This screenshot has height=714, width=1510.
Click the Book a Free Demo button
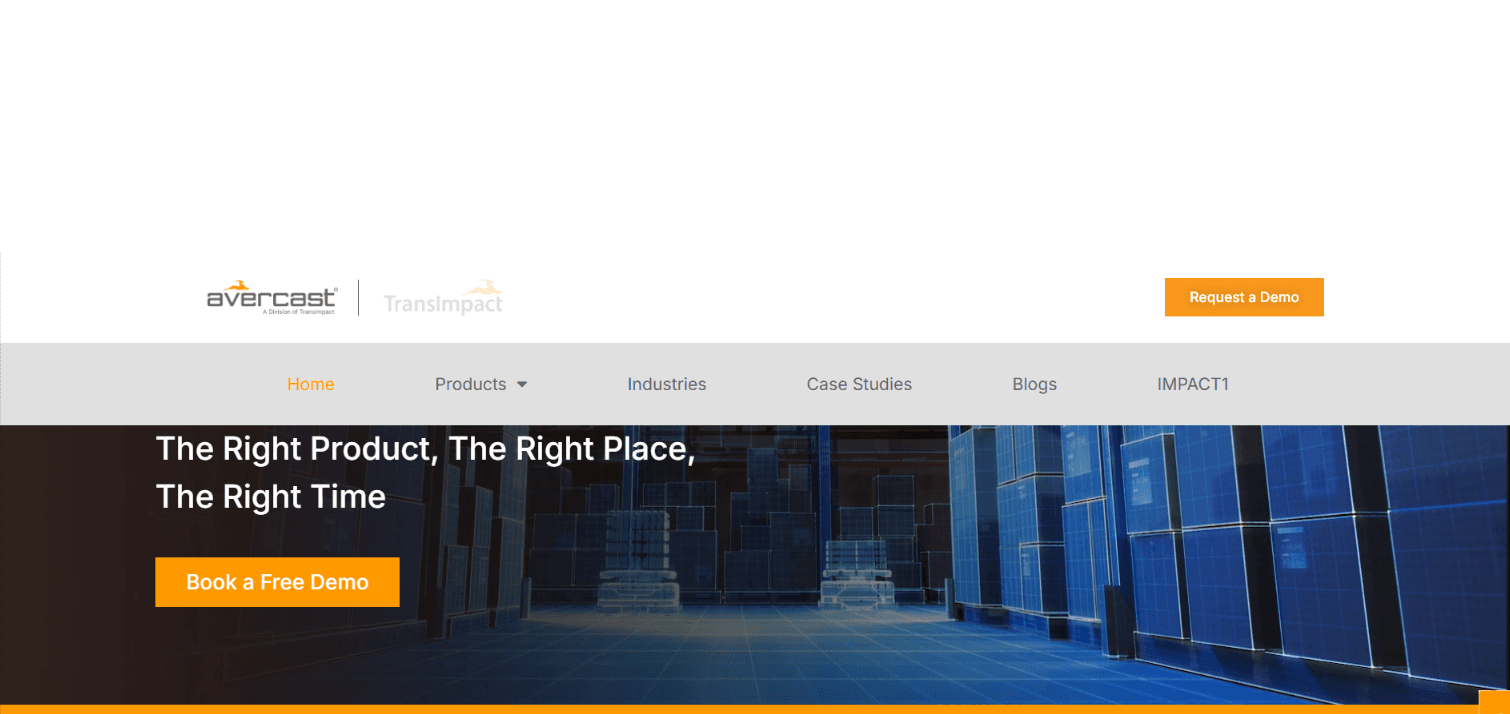(277, 582)
